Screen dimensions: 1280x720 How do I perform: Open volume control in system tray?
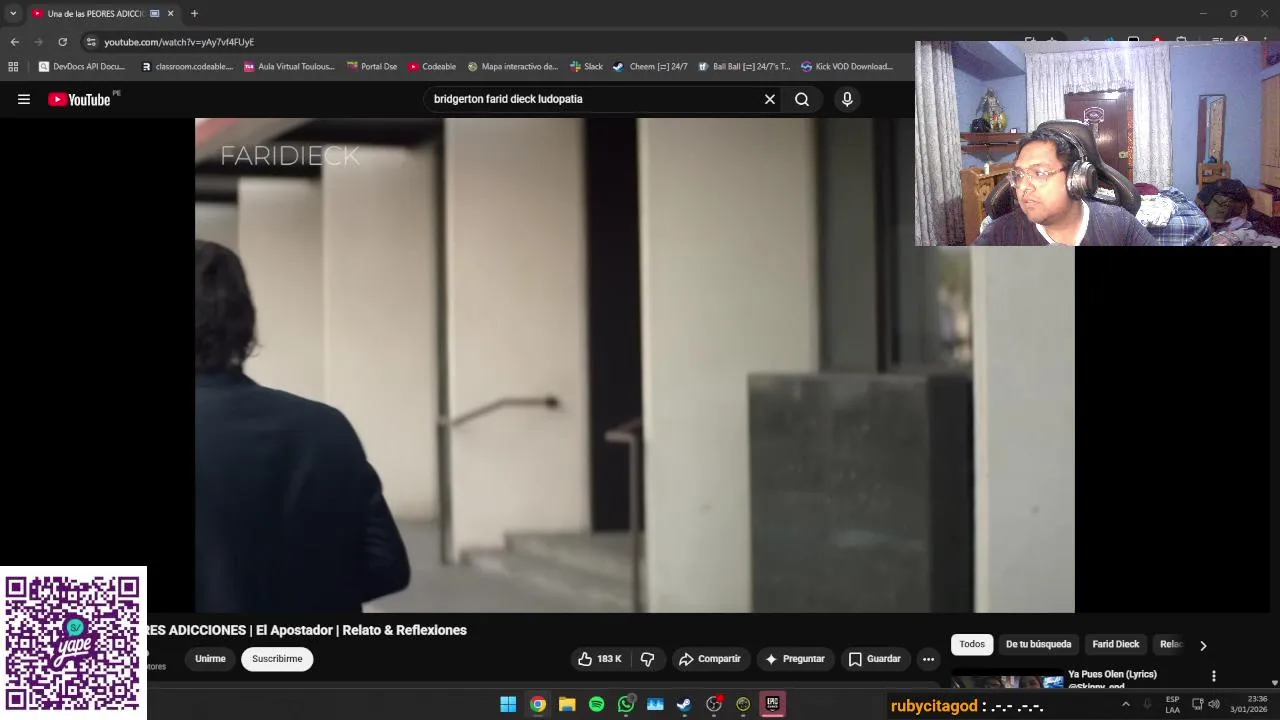pos(1214,704)
